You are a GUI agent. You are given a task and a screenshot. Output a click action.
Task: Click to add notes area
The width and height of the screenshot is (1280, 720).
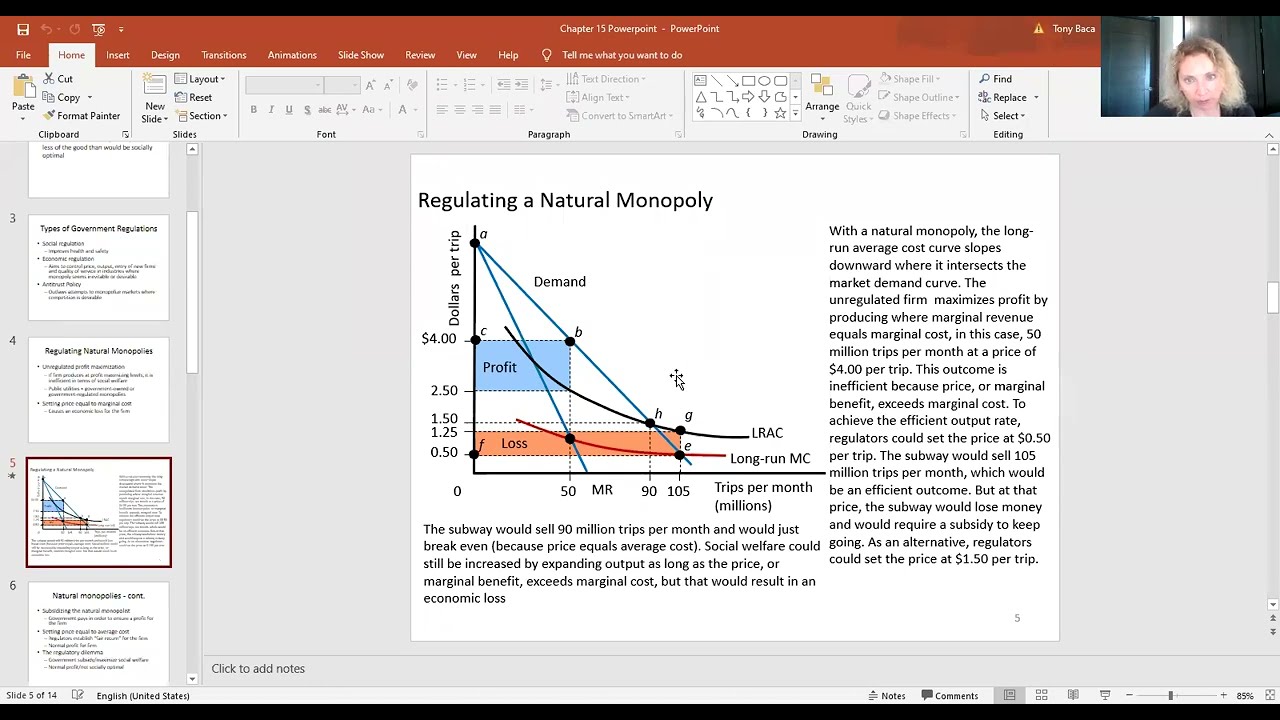258,668
